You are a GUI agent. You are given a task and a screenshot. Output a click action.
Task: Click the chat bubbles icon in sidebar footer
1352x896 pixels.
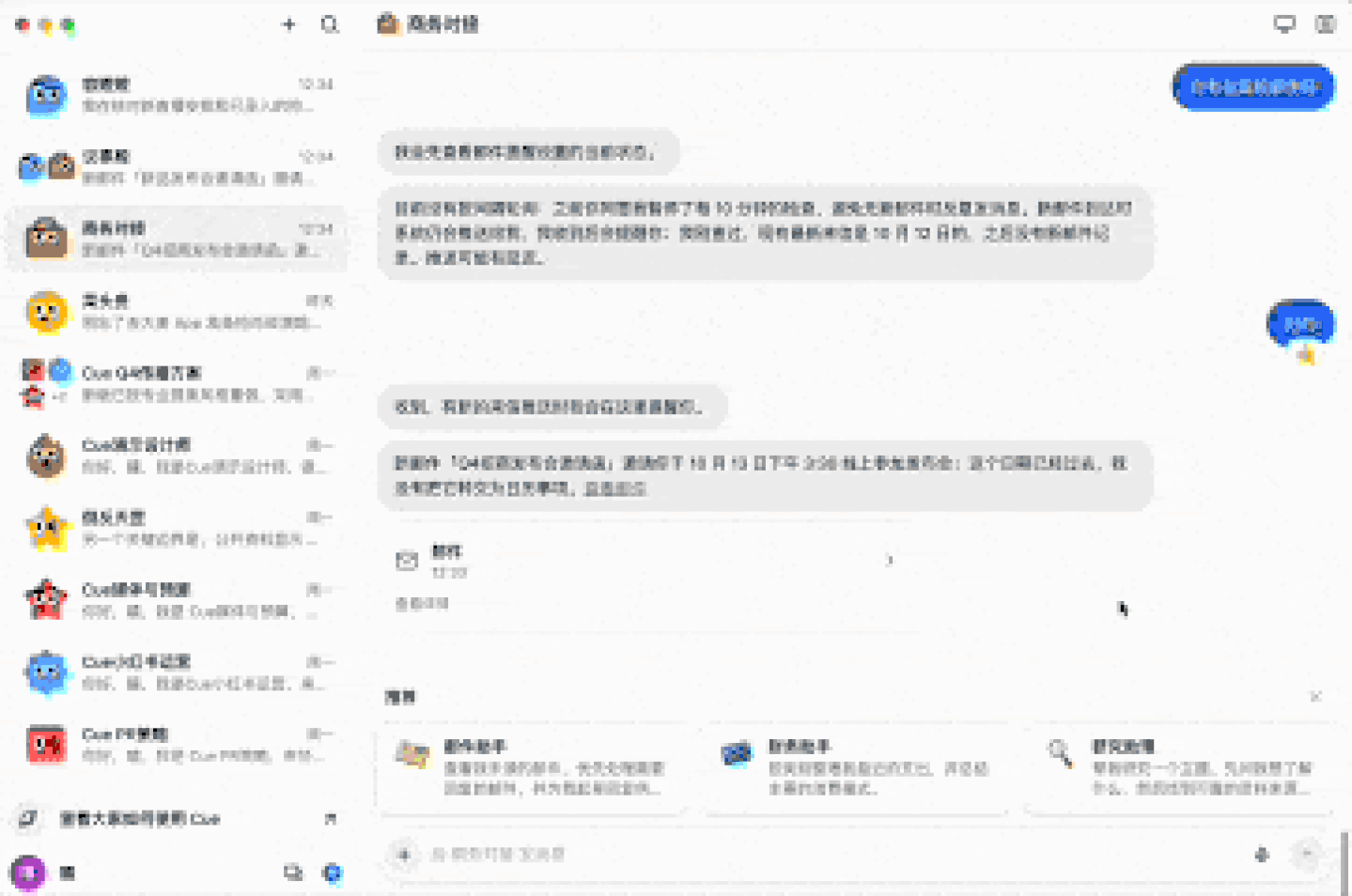[293, 873]
